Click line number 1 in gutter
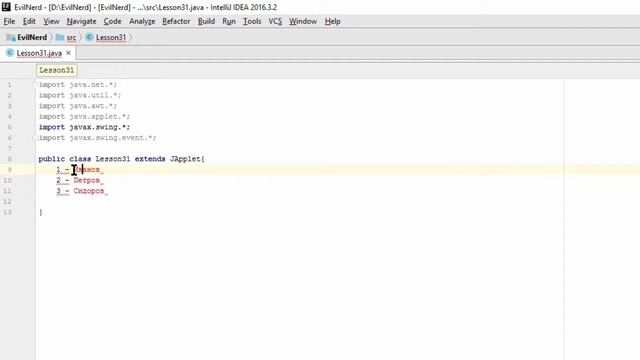640x360 pixels. (9, 85)
